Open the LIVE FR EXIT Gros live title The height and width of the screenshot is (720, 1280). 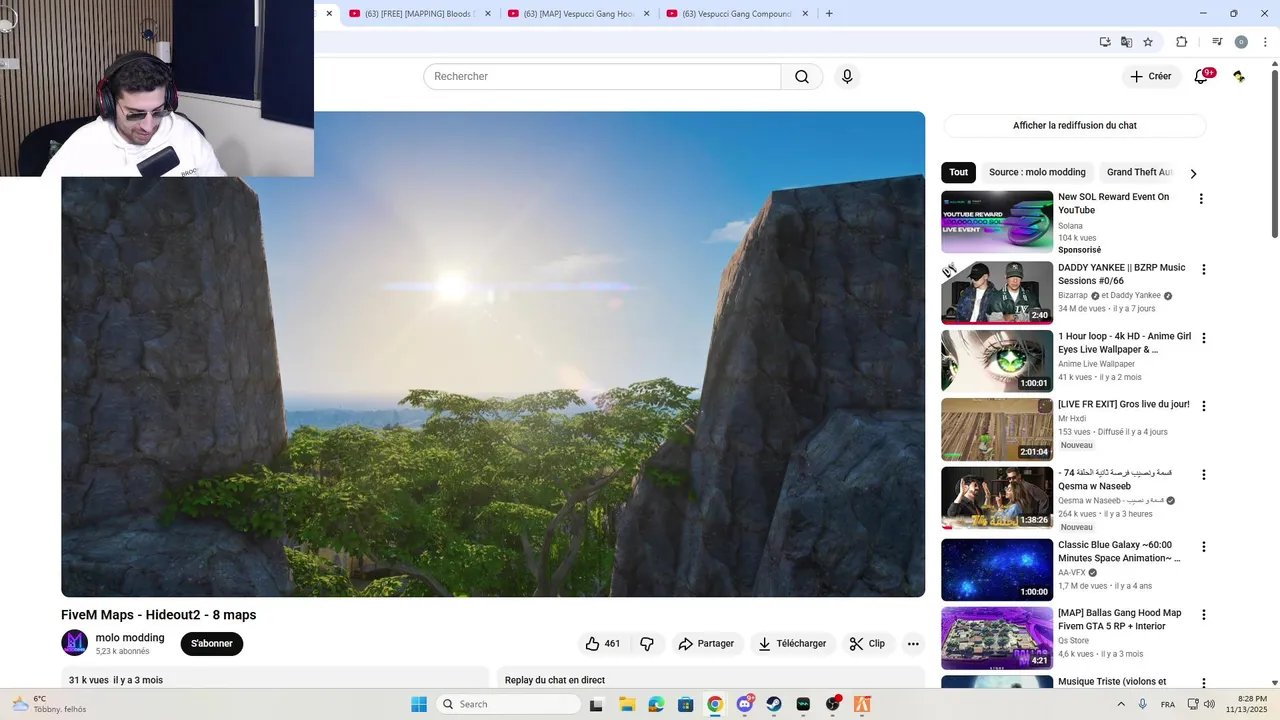(1124, 405)
